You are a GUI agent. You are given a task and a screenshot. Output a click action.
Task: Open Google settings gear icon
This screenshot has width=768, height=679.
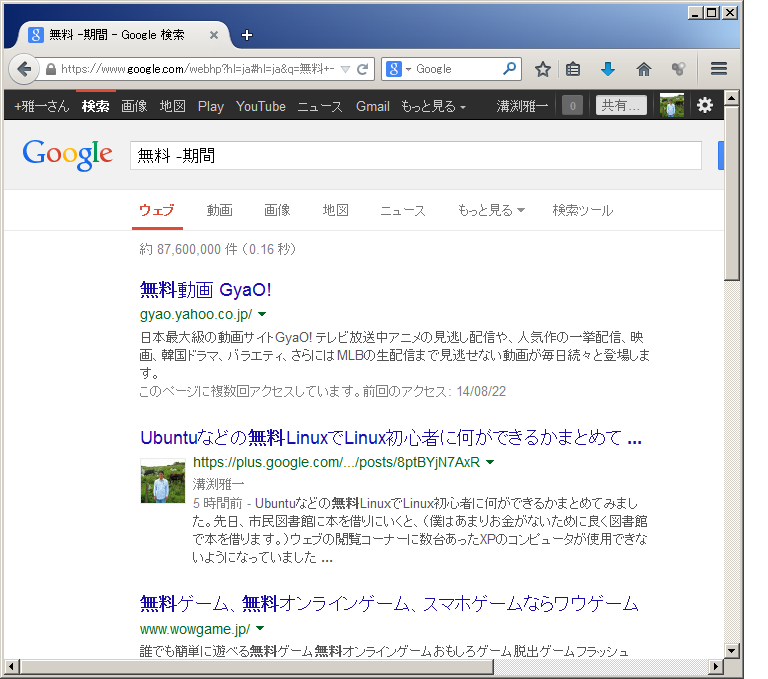[x=705, y=105]
